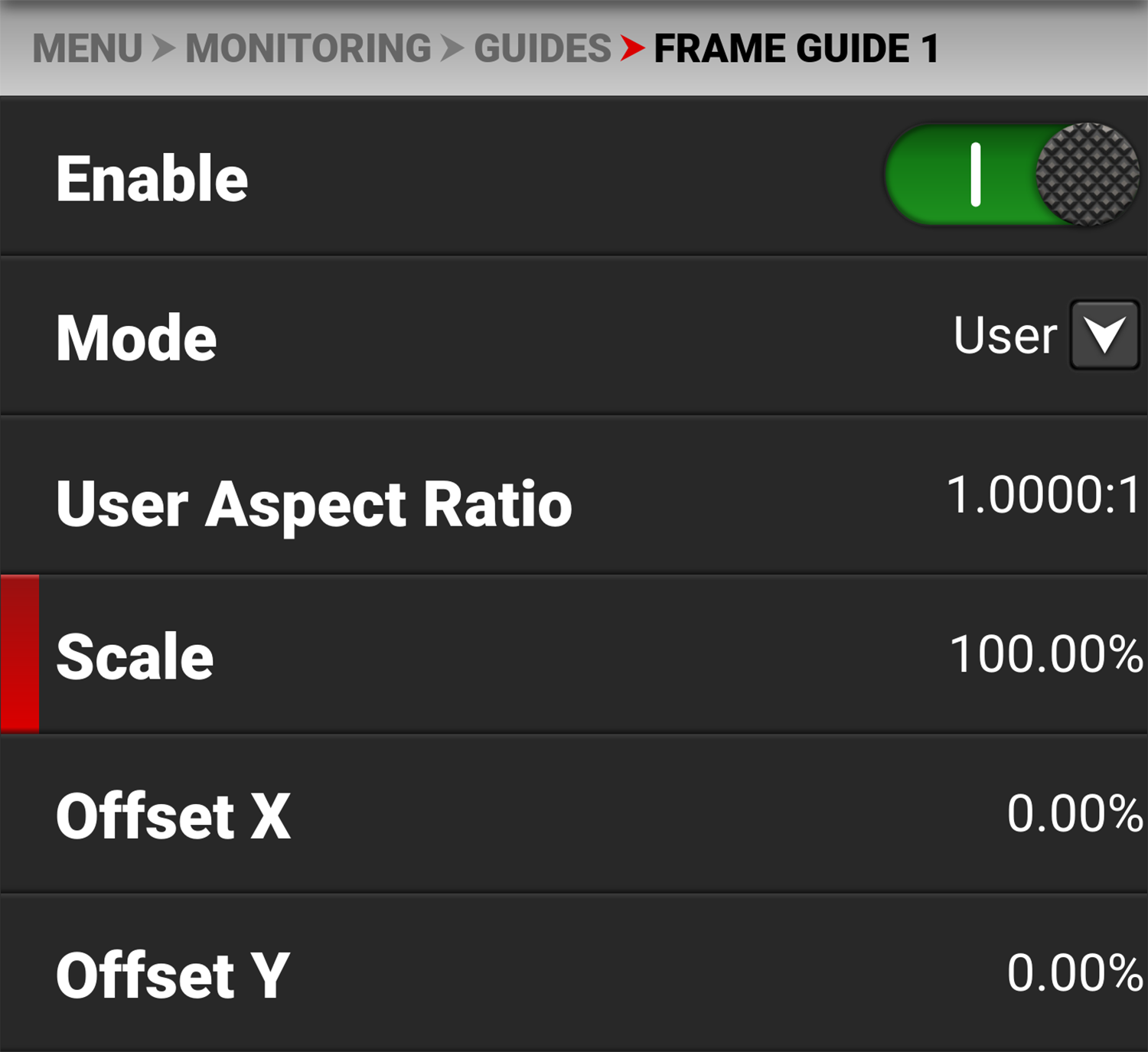Click gray arrow between MENU and MONITORING
Screen dimensions: 1148x1052
pos(163,49)
